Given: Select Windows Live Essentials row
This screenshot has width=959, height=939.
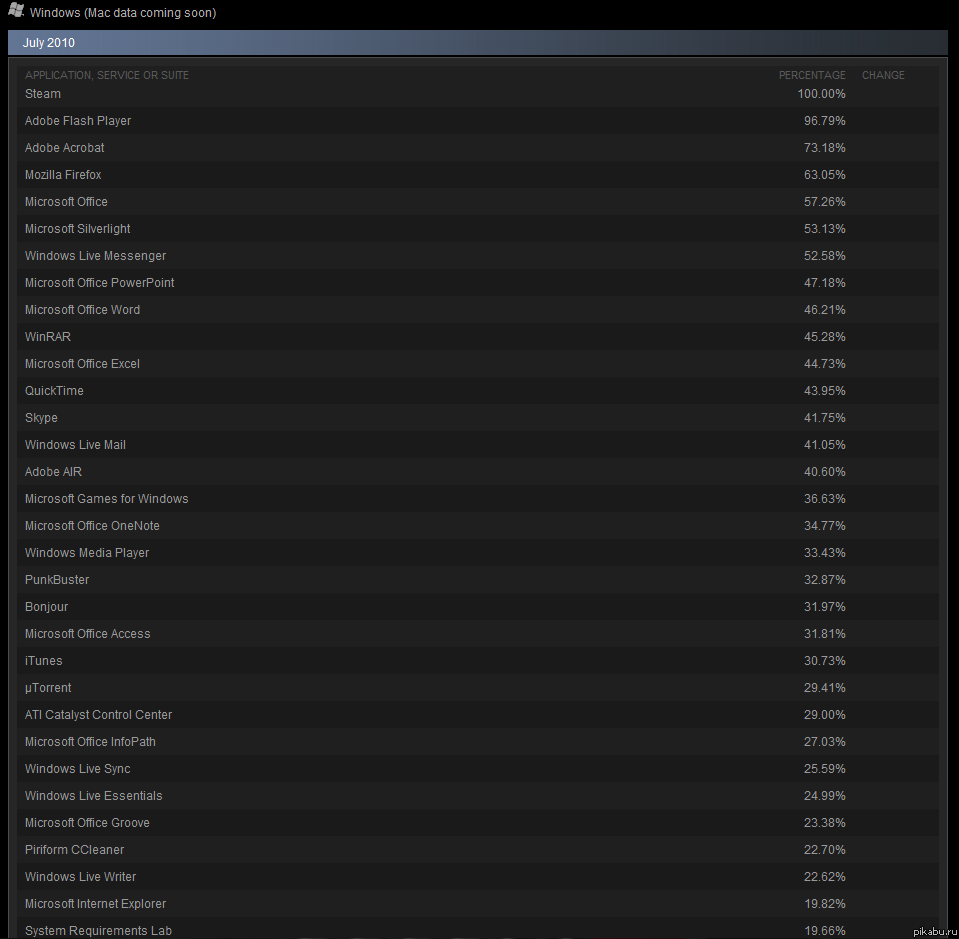Looking at the screenshot, I should coord(478,795).
